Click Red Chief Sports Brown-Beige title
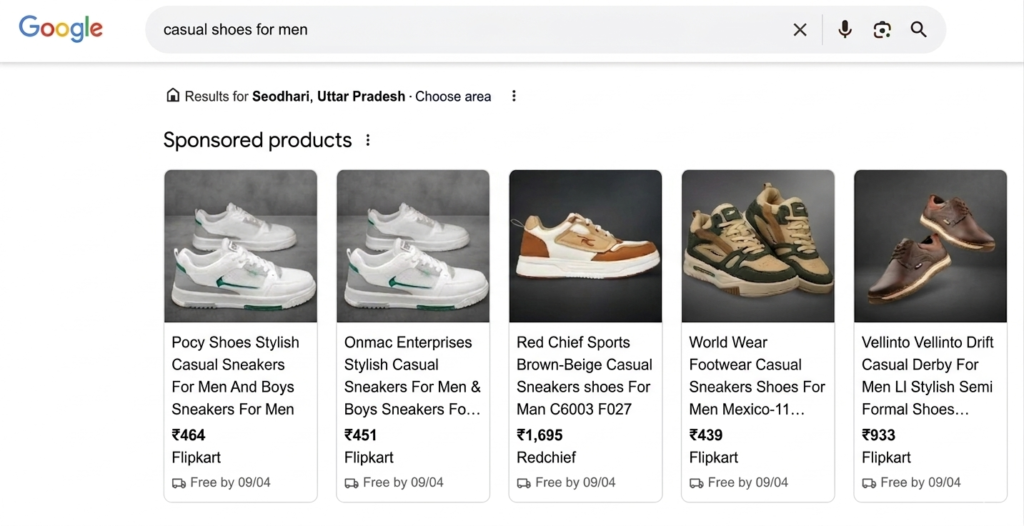Screen dimensions: 1024x526 (x=584, y=376)
